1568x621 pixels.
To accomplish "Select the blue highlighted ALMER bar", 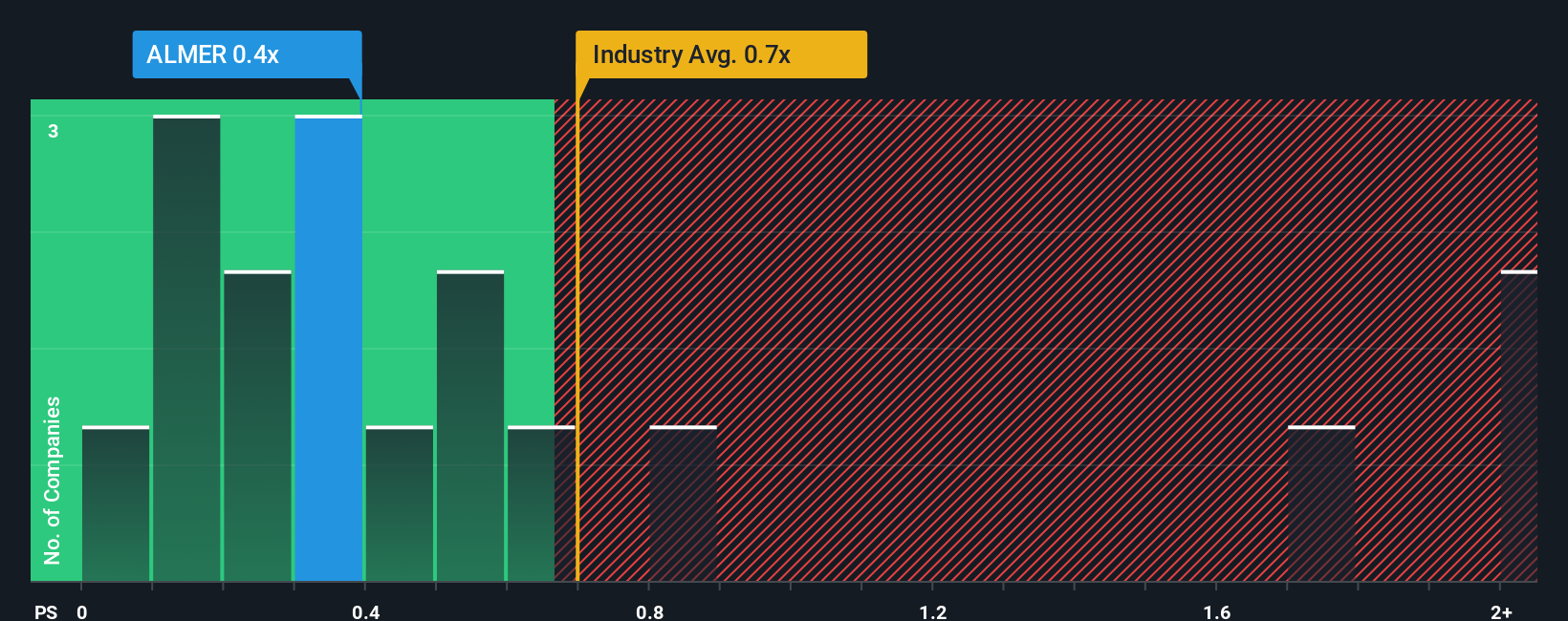I will coord(328,348).
